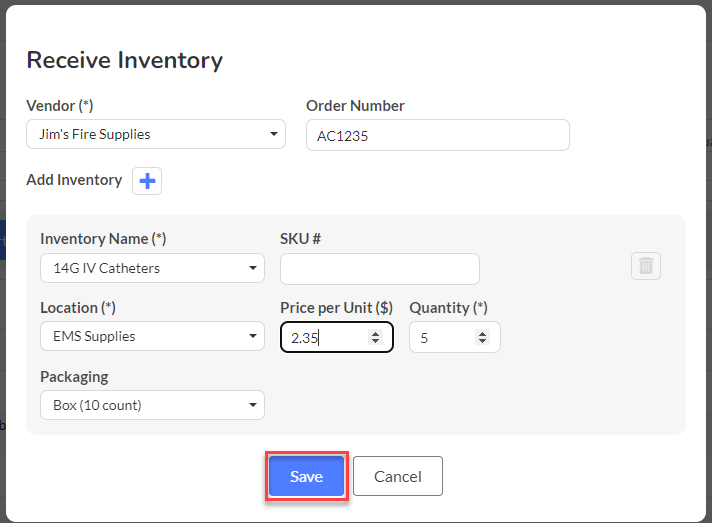Delete the inventory row with trash icon
Viewport: 712px width, 523px height.
(646, 266)
